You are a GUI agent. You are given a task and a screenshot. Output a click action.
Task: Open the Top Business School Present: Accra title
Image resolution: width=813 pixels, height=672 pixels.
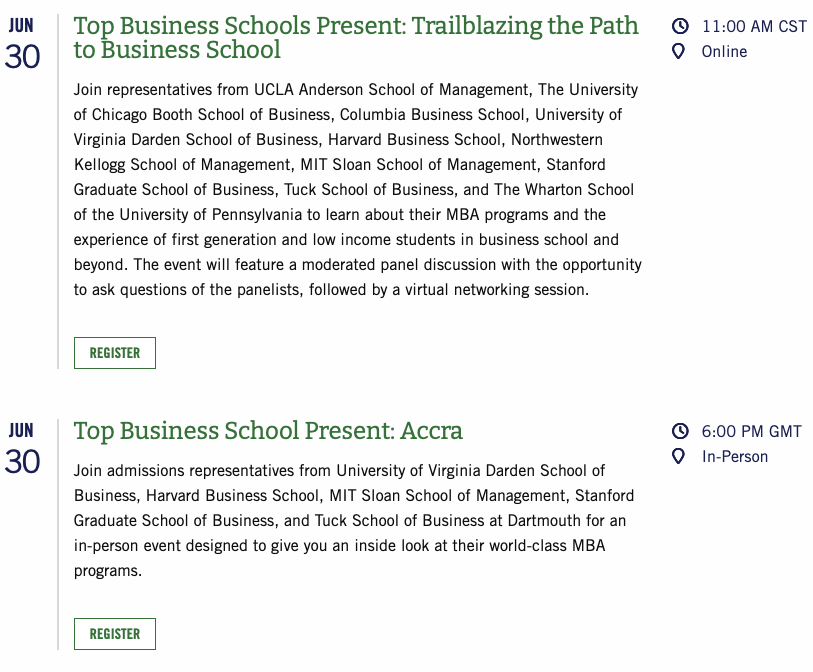(268, 431)
